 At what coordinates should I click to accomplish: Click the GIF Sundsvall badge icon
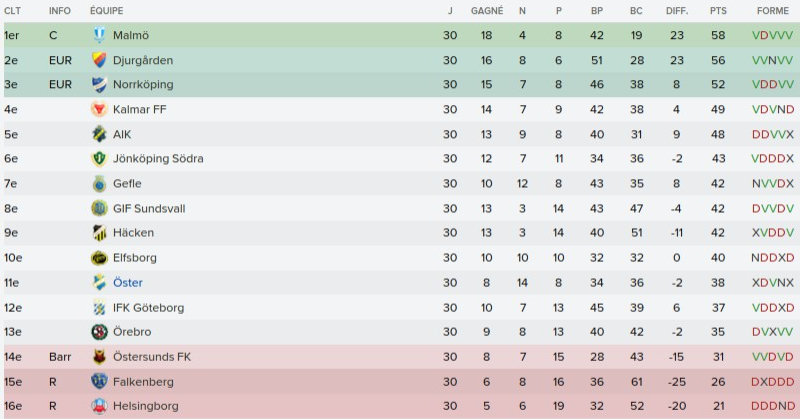[x=99, y=208]
